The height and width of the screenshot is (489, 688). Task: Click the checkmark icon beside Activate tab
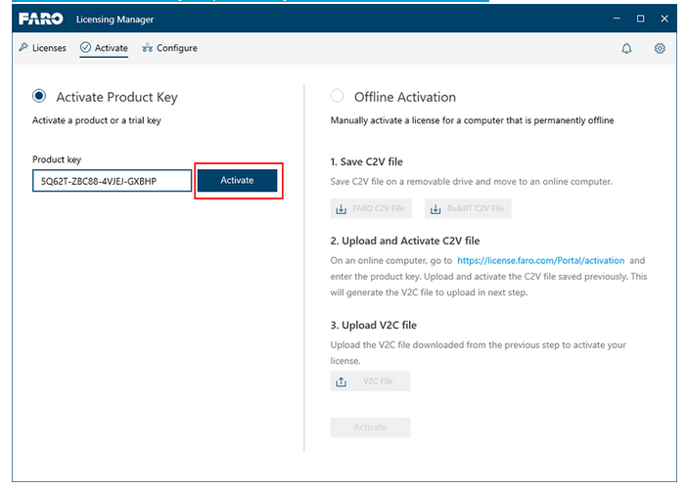tap(85, 47)
